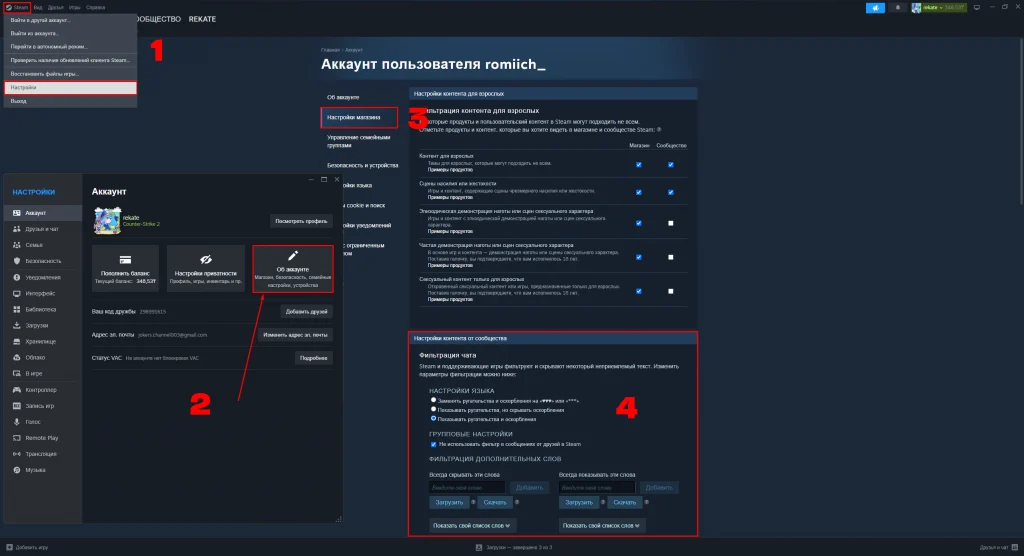The image size is (1024, 556).
Task: Open the Настройки магазина tab
Action: pyautogui.click(x=359, y=118)
